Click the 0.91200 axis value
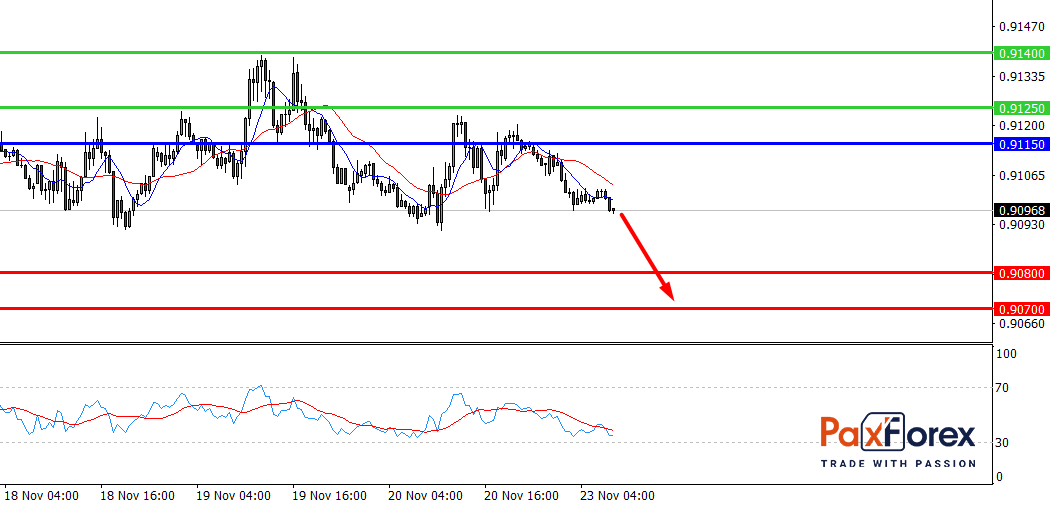Screen dimensions: 1055x505 tap(1021, 126)
